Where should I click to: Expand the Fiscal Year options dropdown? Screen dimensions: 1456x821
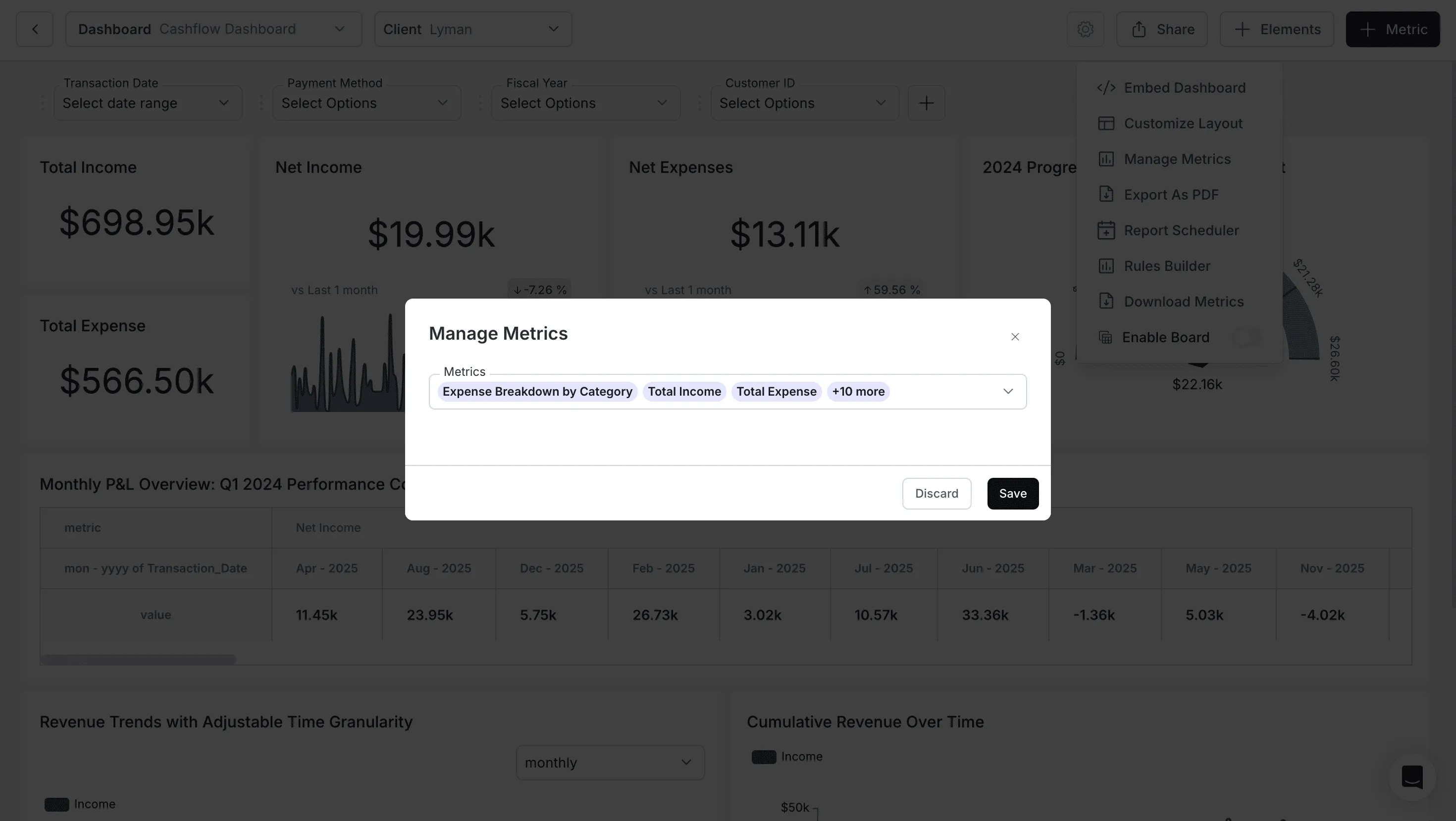tap(585, 103)
